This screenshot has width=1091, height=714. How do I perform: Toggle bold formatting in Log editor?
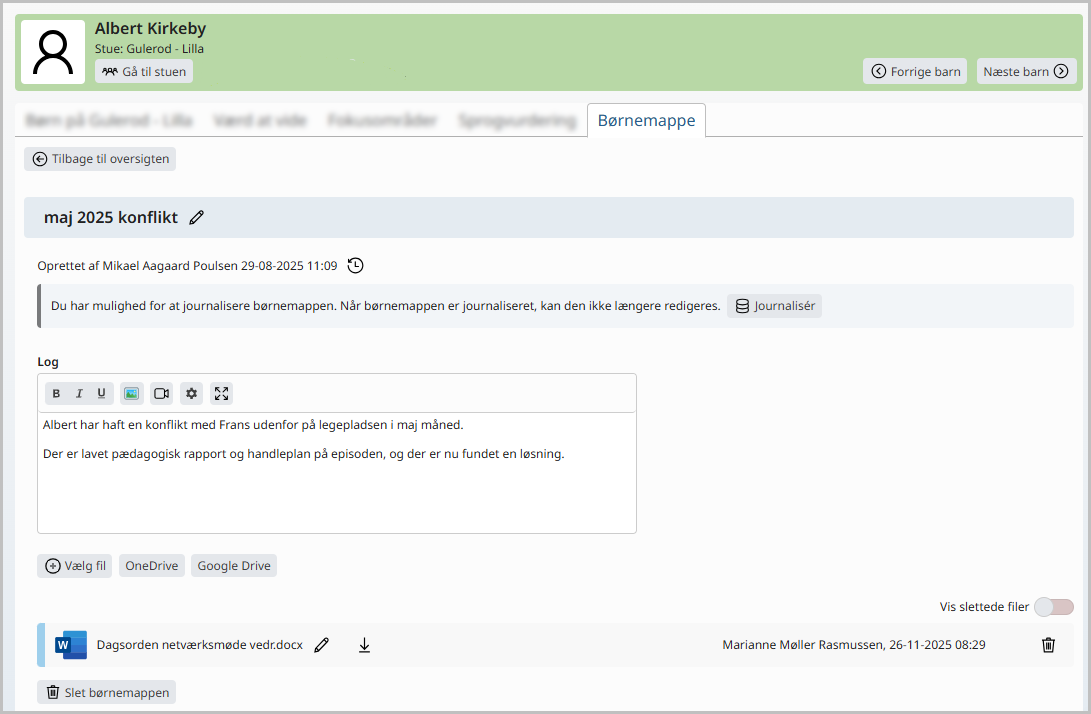click(56, 393)
